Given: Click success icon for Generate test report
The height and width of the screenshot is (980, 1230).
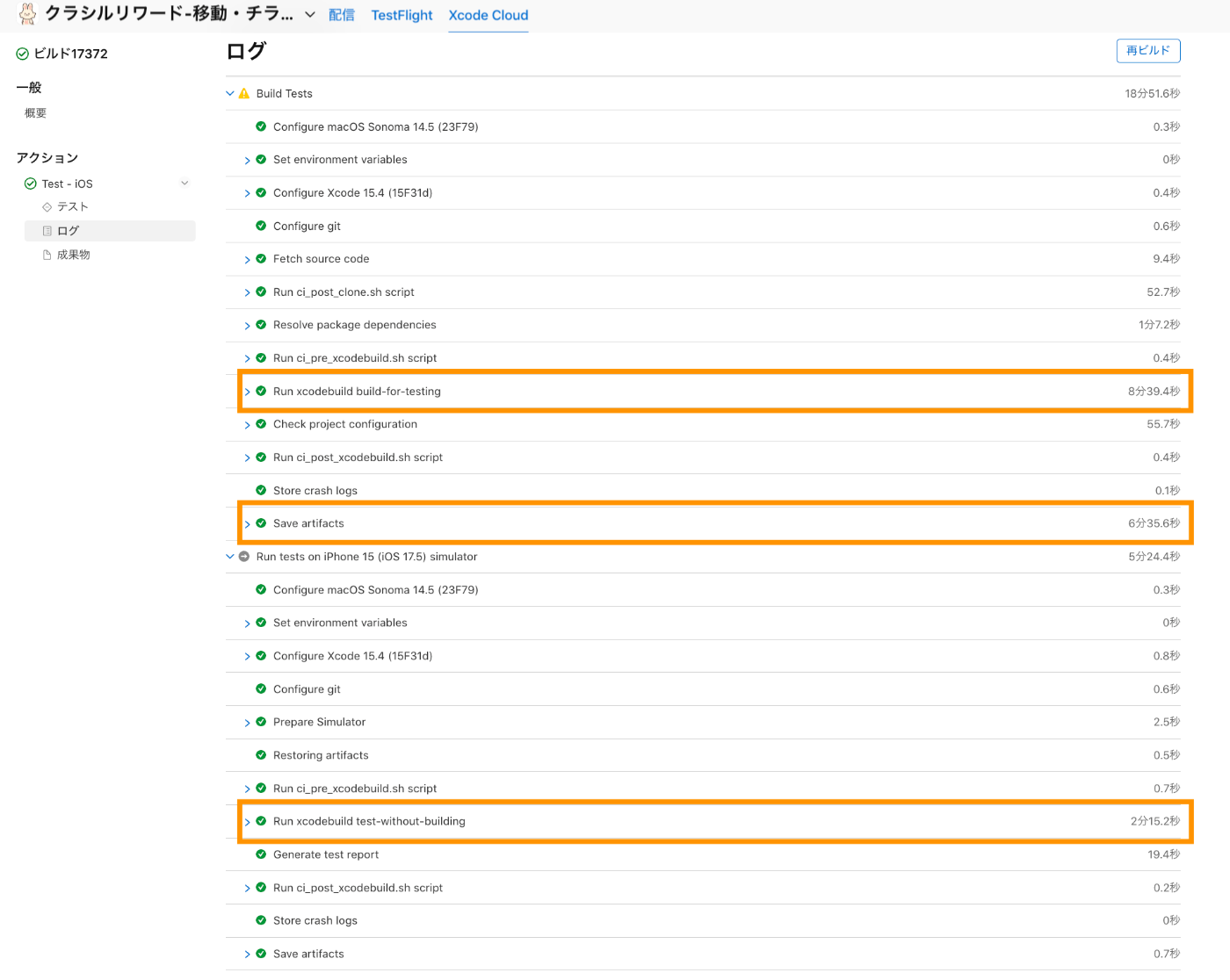Looking at the screenshot, I should tap(261, 854).
